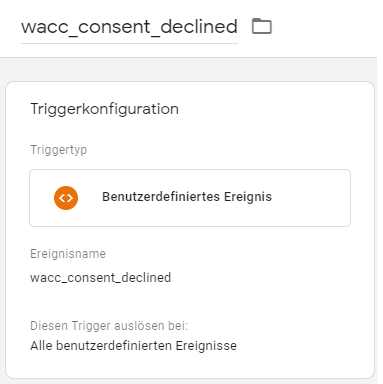The image size is (383, 384).
Task: Click the folder icon beside the trigger name
Action: pyautogui.click(x=262, y=26)
